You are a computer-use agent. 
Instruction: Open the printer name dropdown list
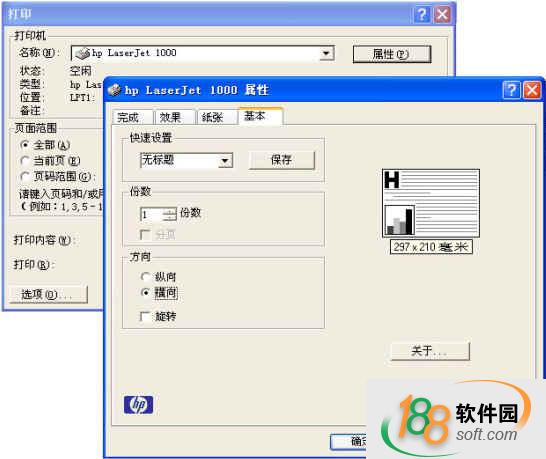click(x=326, y=54)
